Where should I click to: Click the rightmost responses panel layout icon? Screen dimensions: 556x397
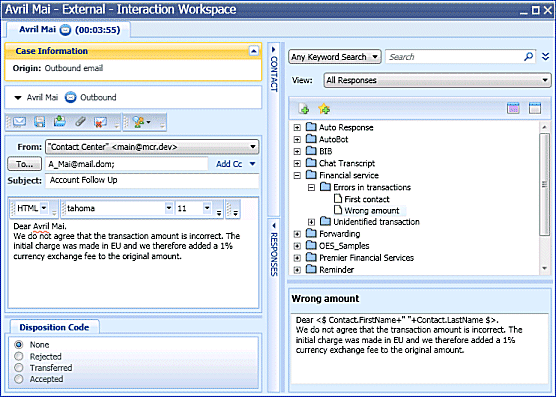tap(535, 108)
